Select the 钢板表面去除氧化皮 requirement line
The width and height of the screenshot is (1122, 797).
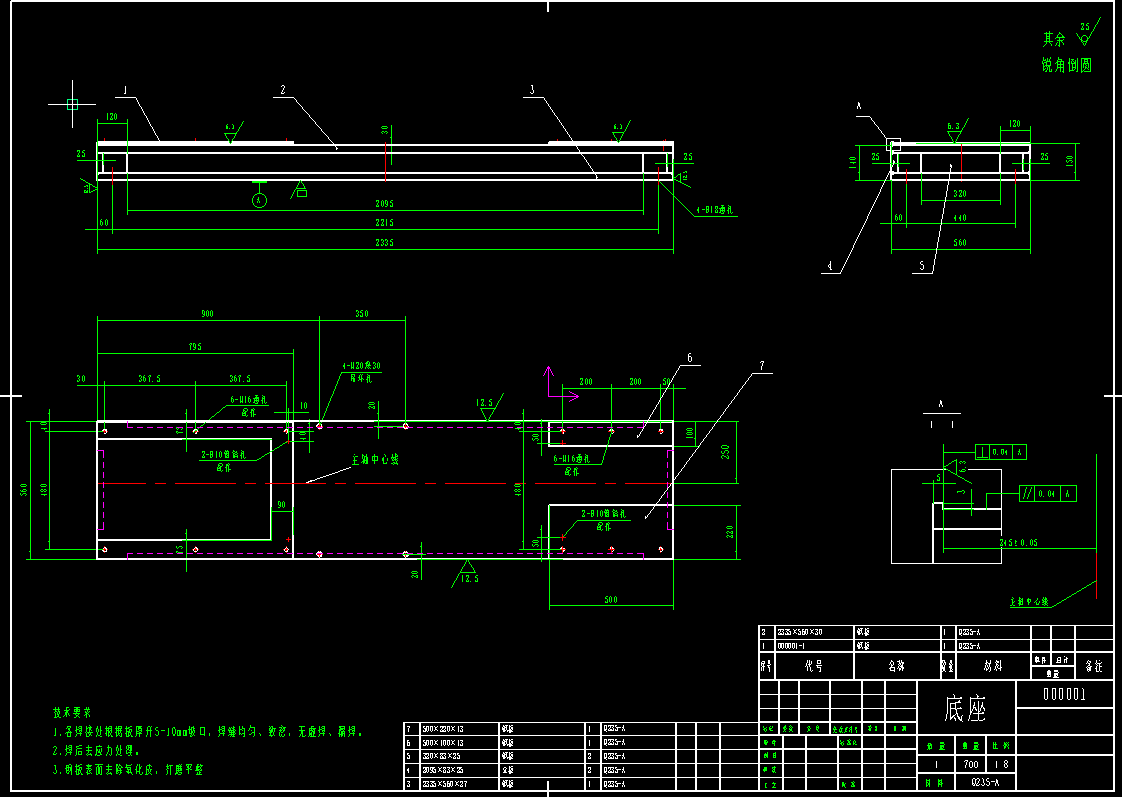pos(127,770)
